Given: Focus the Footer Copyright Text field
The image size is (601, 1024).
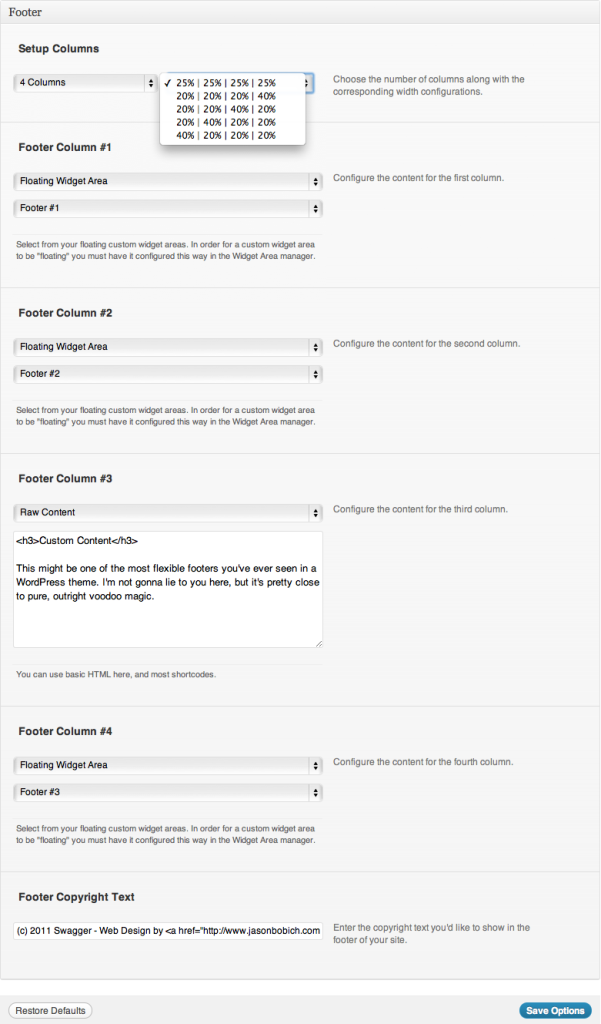Looking at the screenshot, I should (x=168, y=930).
